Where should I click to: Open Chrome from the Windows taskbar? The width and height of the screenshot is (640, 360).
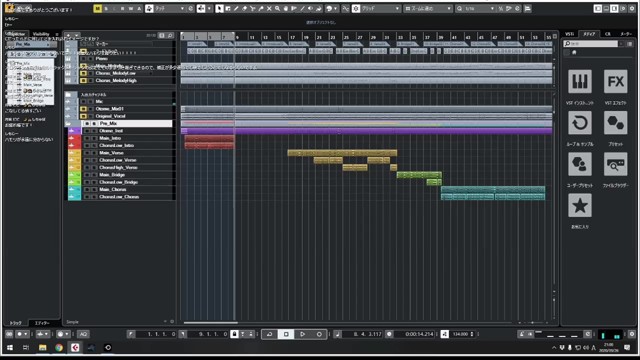59,348
